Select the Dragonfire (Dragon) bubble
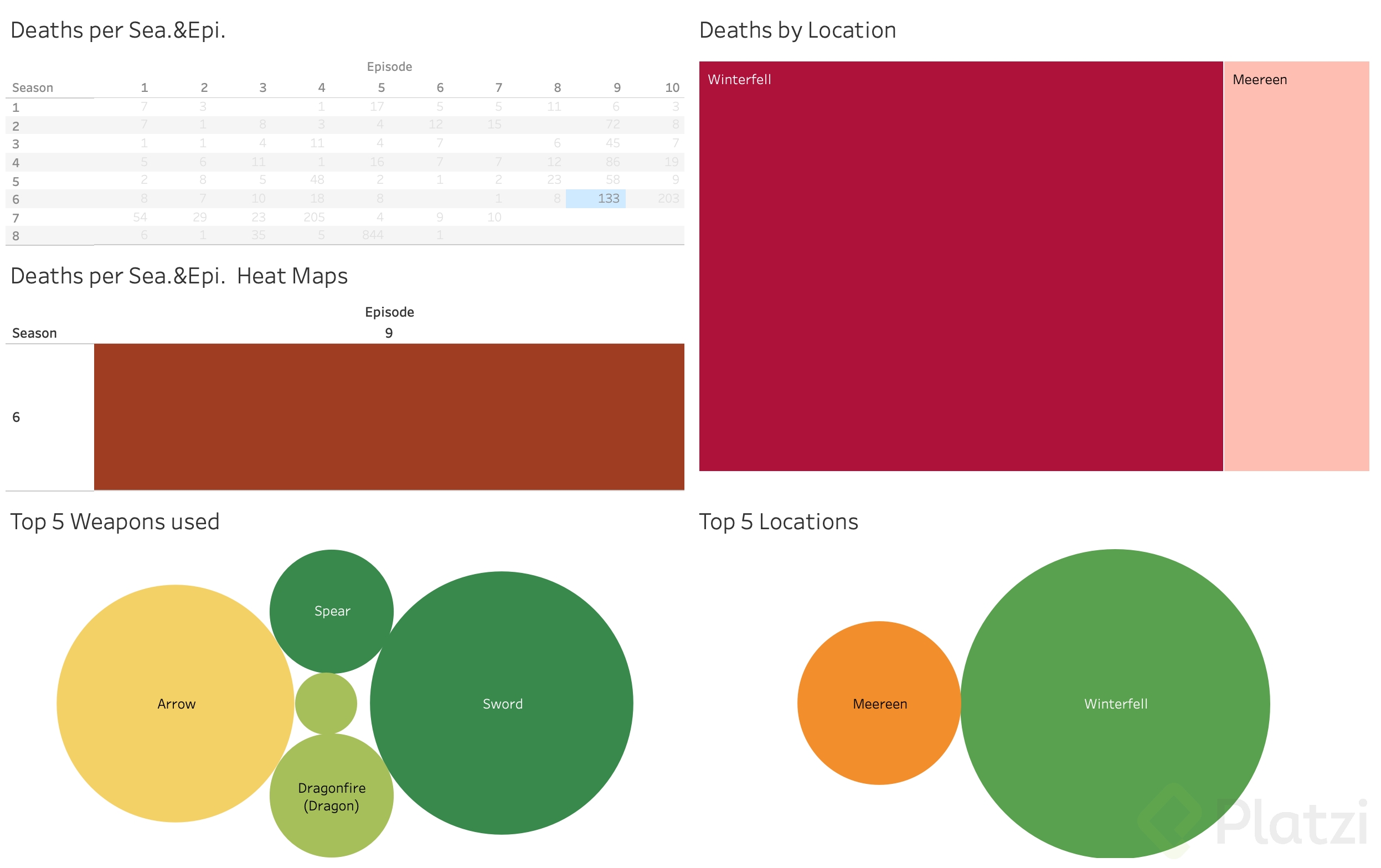This screenshot has height=868, width=1381. pyautogui.click(x=332, y=796)
